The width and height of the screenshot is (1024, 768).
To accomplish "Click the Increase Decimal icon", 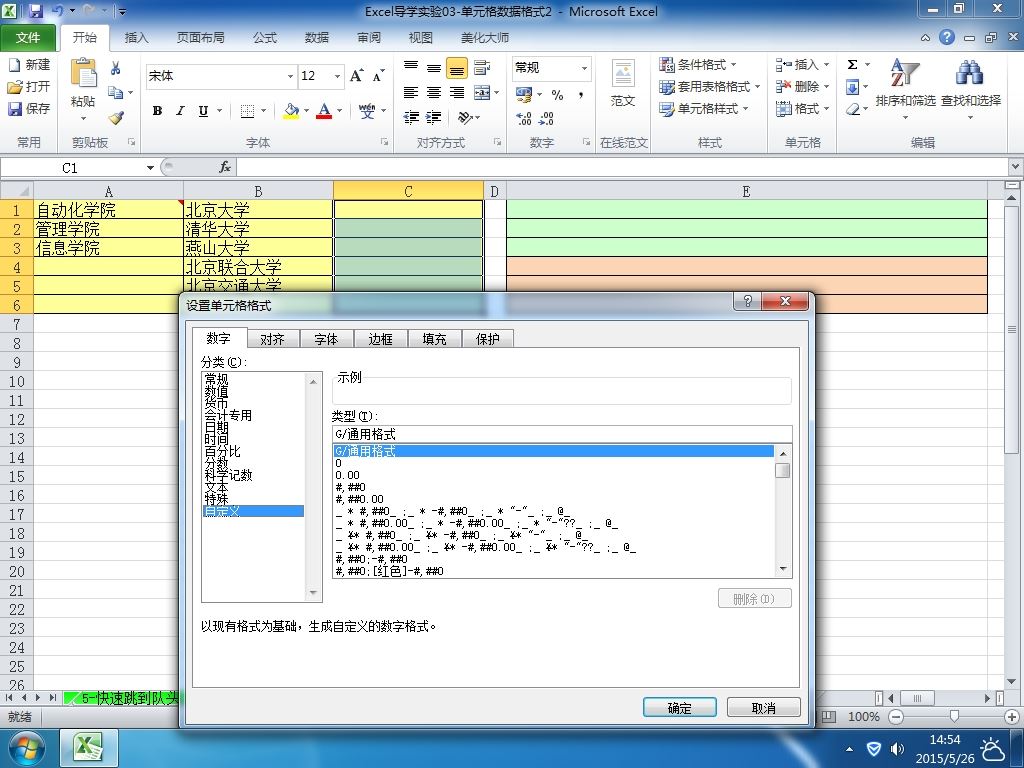I will [x=524, y=118].
